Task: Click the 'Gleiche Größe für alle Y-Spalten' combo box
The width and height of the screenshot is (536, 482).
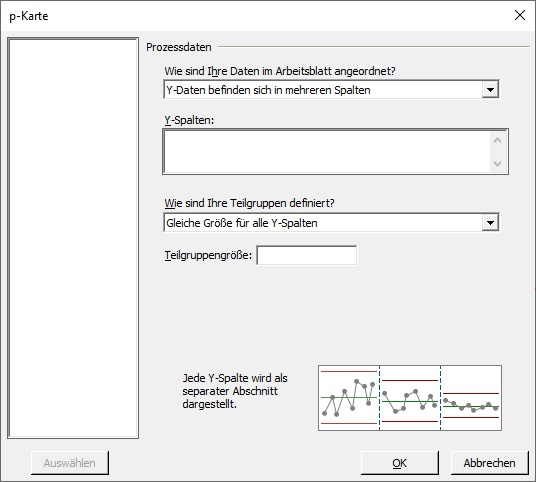Action: [331, 223]
